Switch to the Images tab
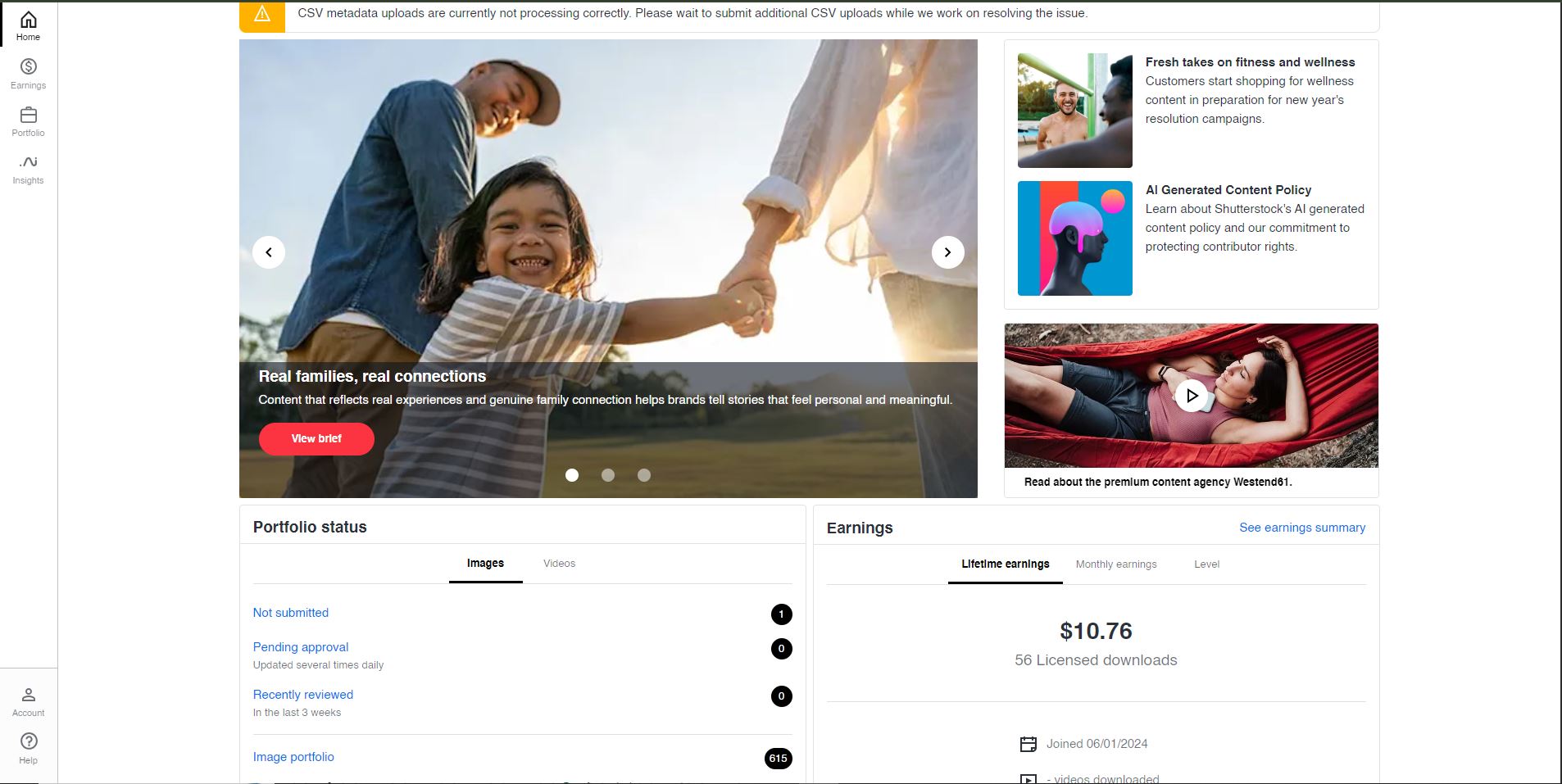The height and width of the screenshot is (784, 1562). click(485, 564)
